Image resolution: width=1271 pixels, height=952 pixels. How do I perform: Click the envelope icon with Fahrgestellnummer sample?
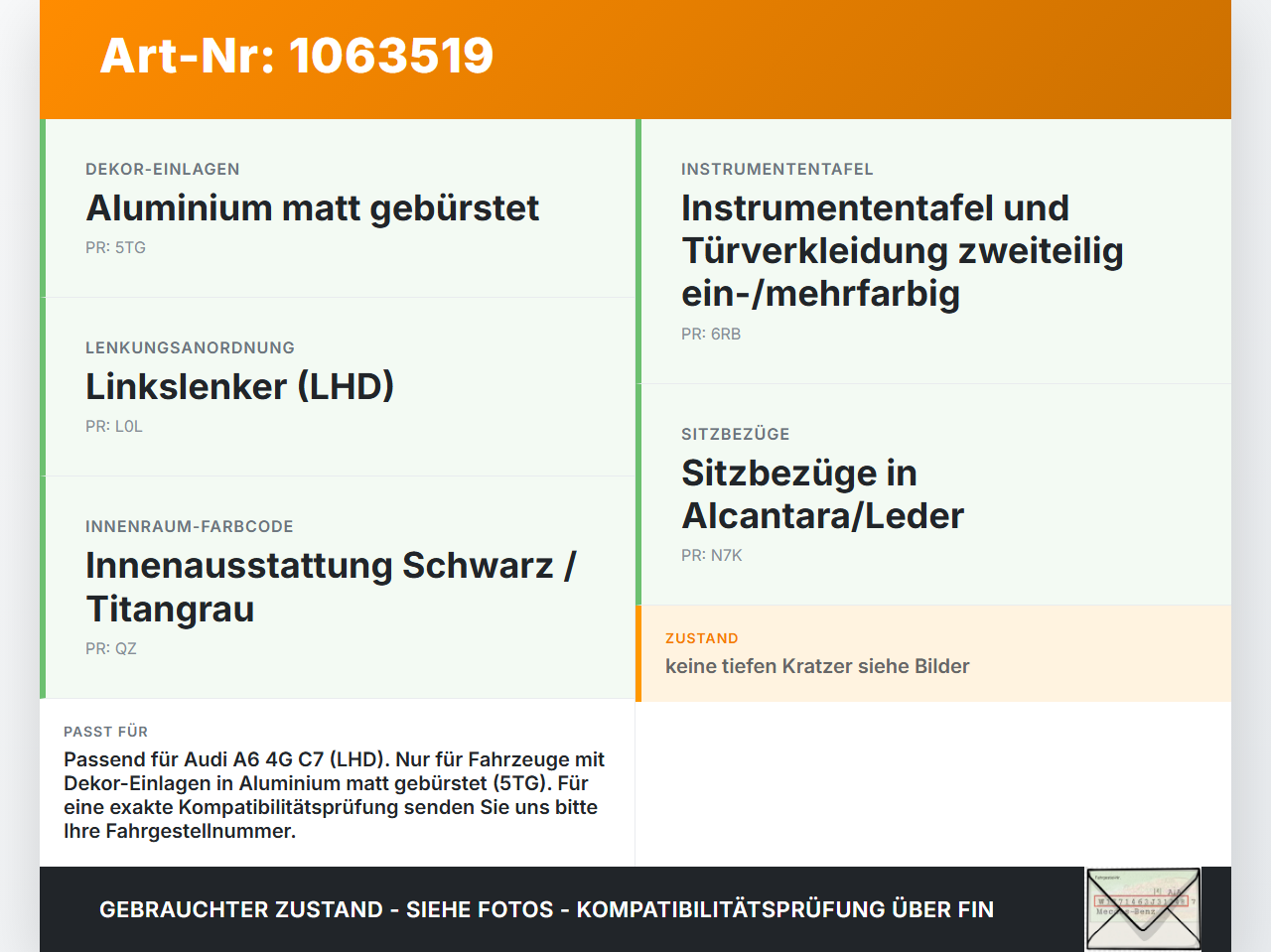tap(1143, 909)
